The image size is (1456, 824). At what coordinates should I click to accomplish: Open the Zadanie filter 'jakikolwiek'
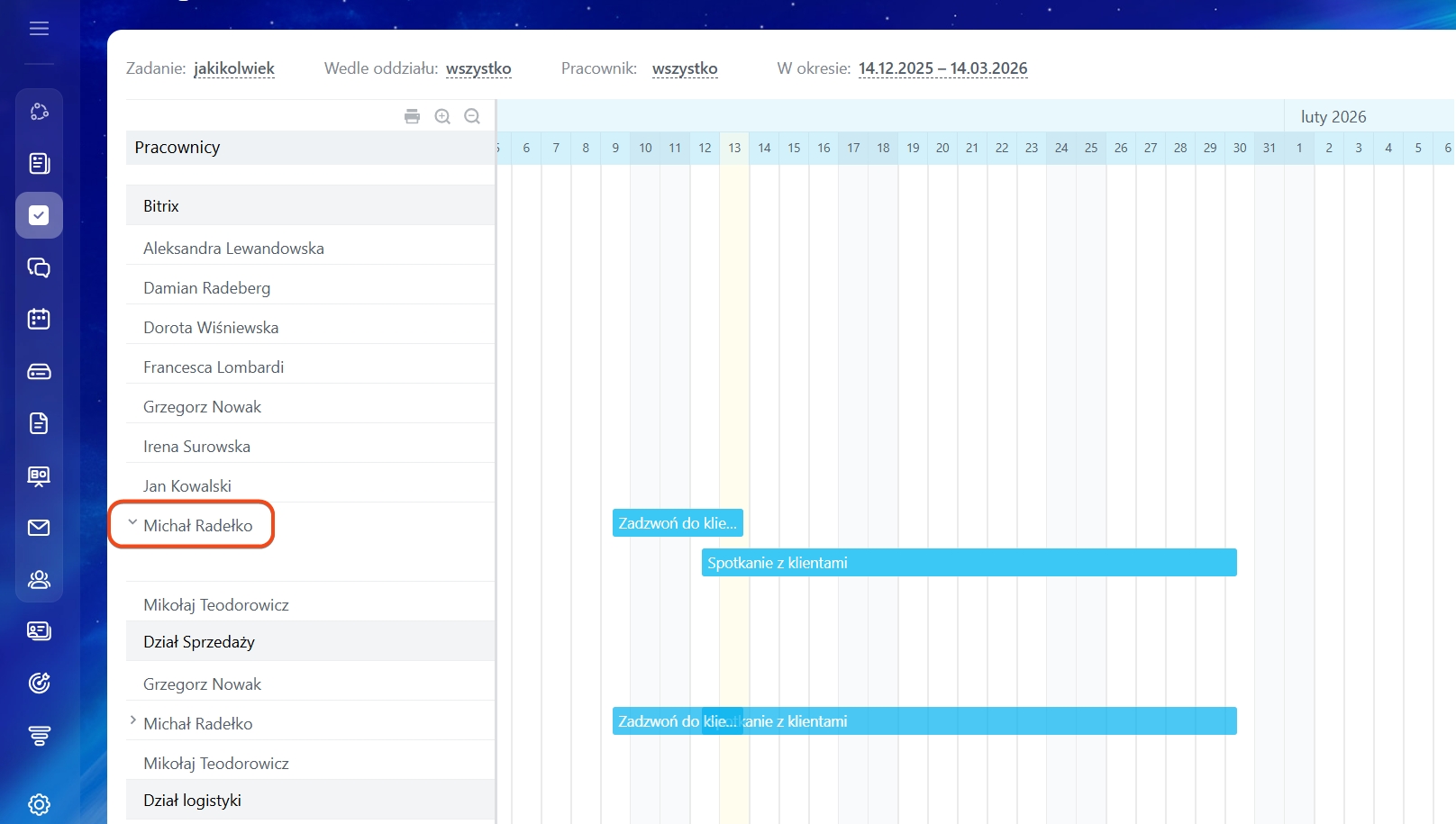[x=234, y=68]
